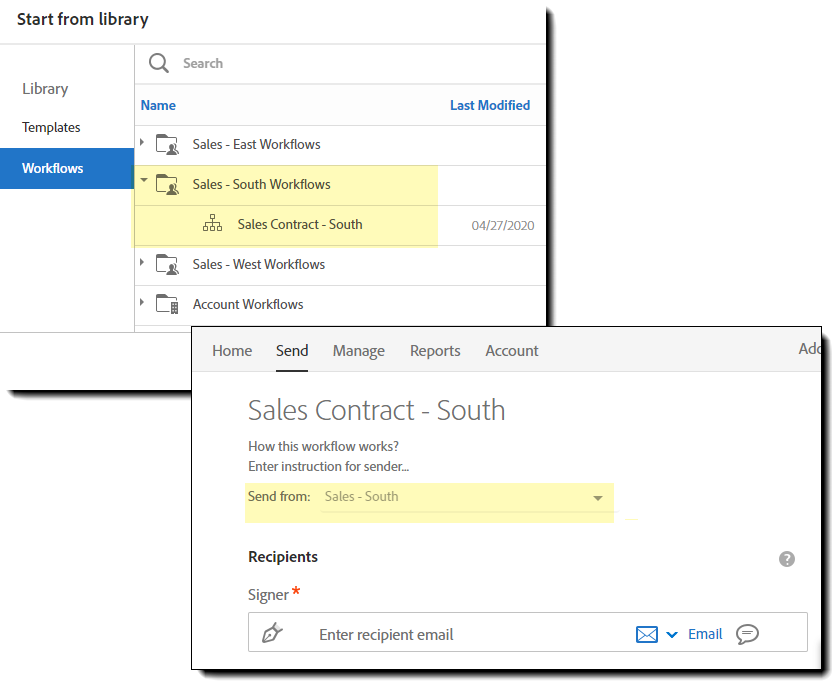Click Sales - South Workflows folder icon
This screenshot has width=832, height=681.
point(167,185)
